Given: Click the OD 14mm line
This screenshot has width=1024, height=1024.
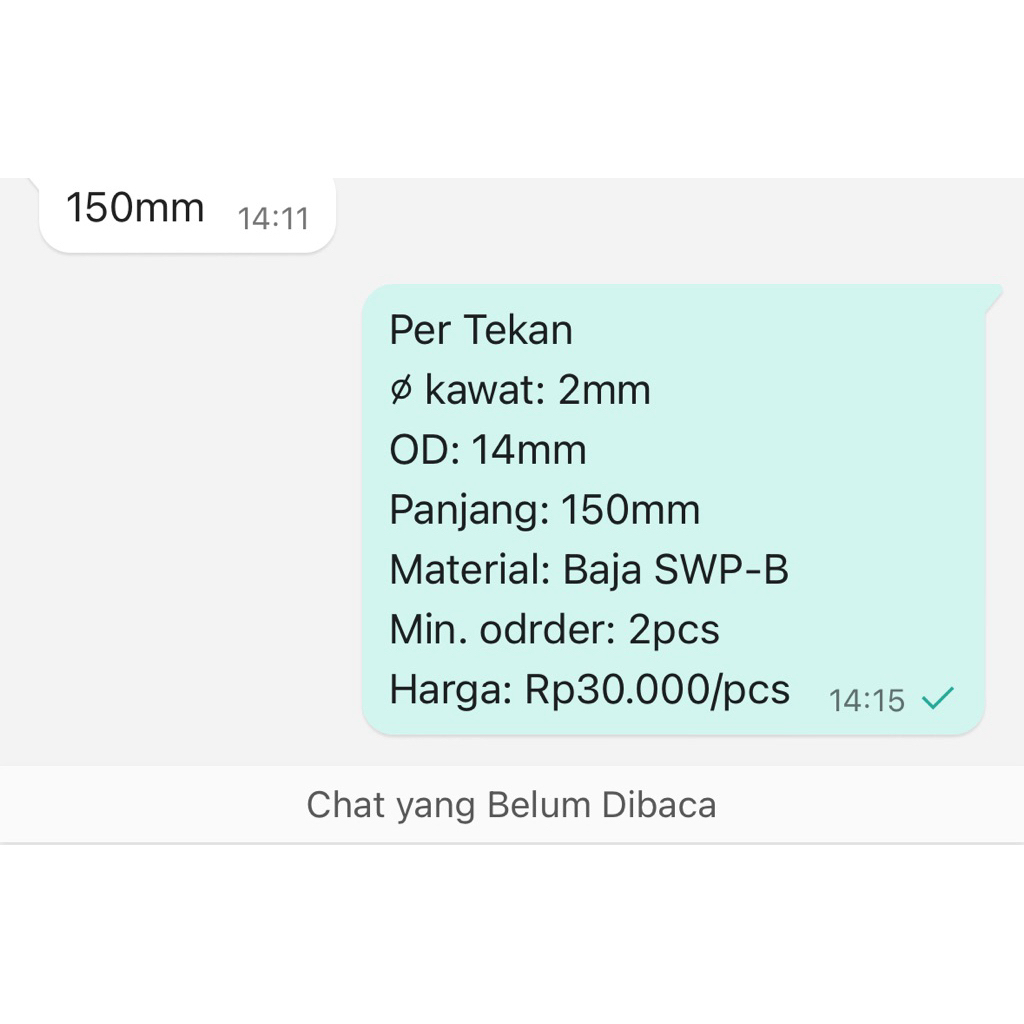Looking at the screenshot, I should [x=487, y=449].
